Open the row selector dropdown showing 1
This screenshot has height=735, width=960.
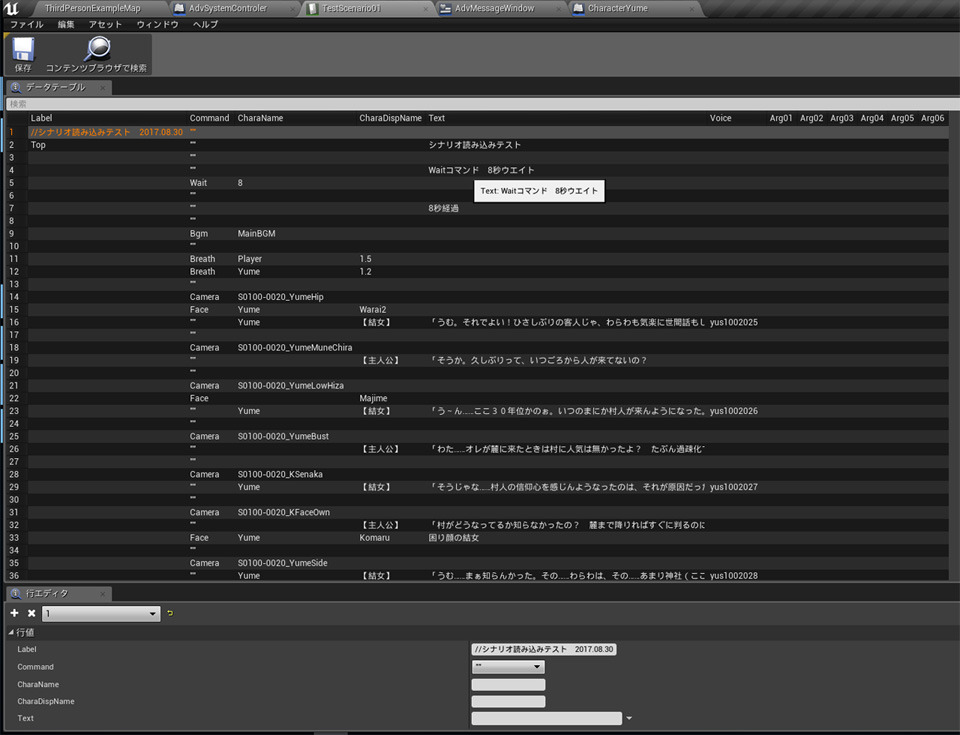coord(101,614)
